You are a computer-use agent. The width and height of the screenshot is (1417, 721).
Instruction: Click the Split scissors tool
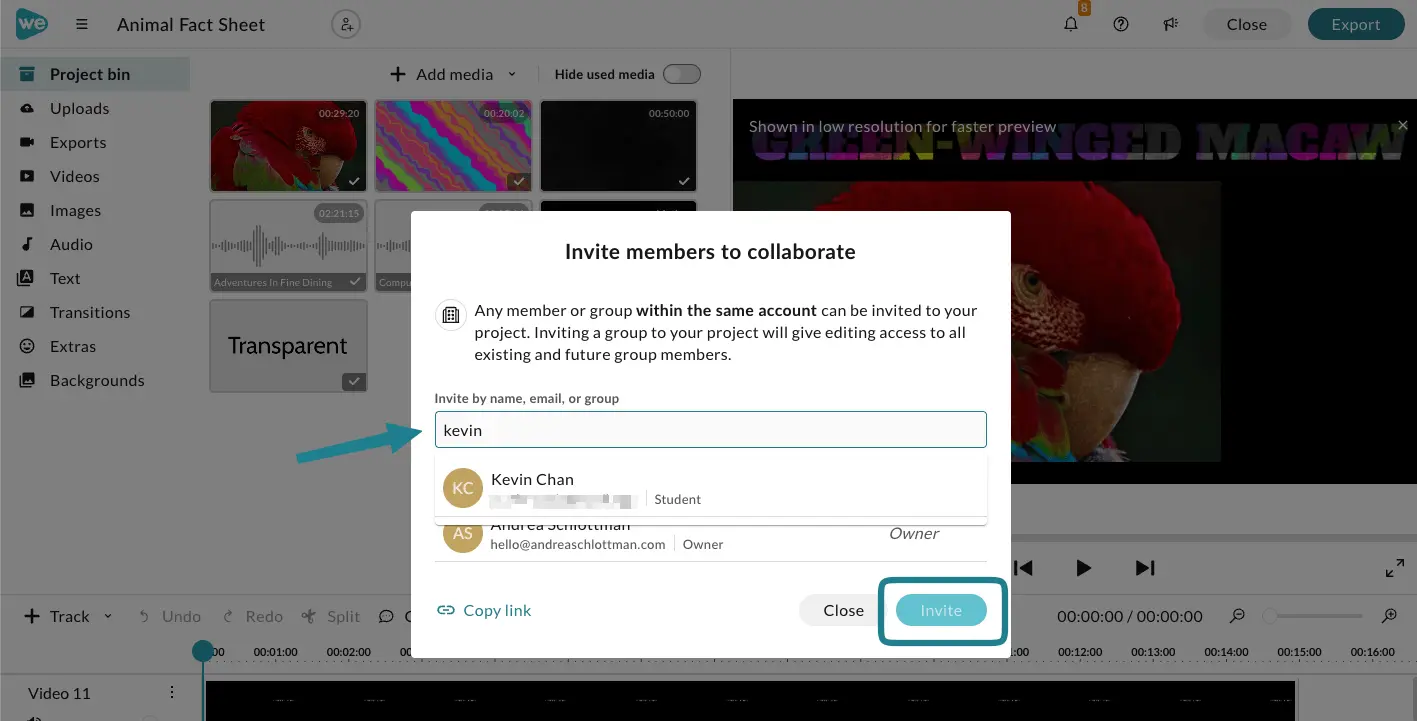330,616
